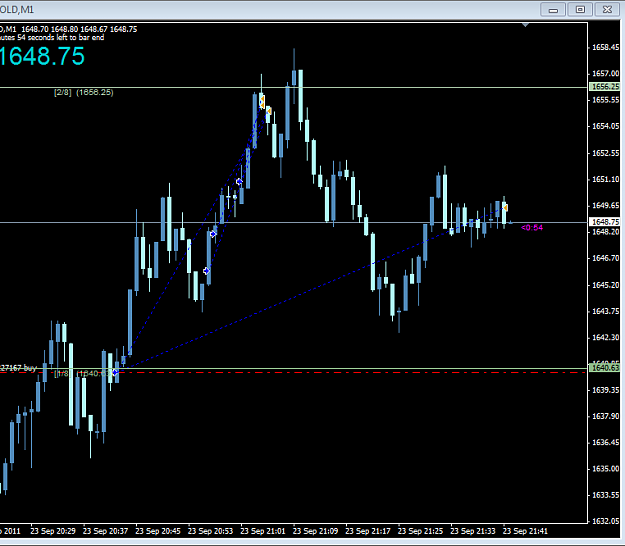Click the magenta <0:54 countdown label
The height and width of the screenshot is (546, 625).
(532, 228)
